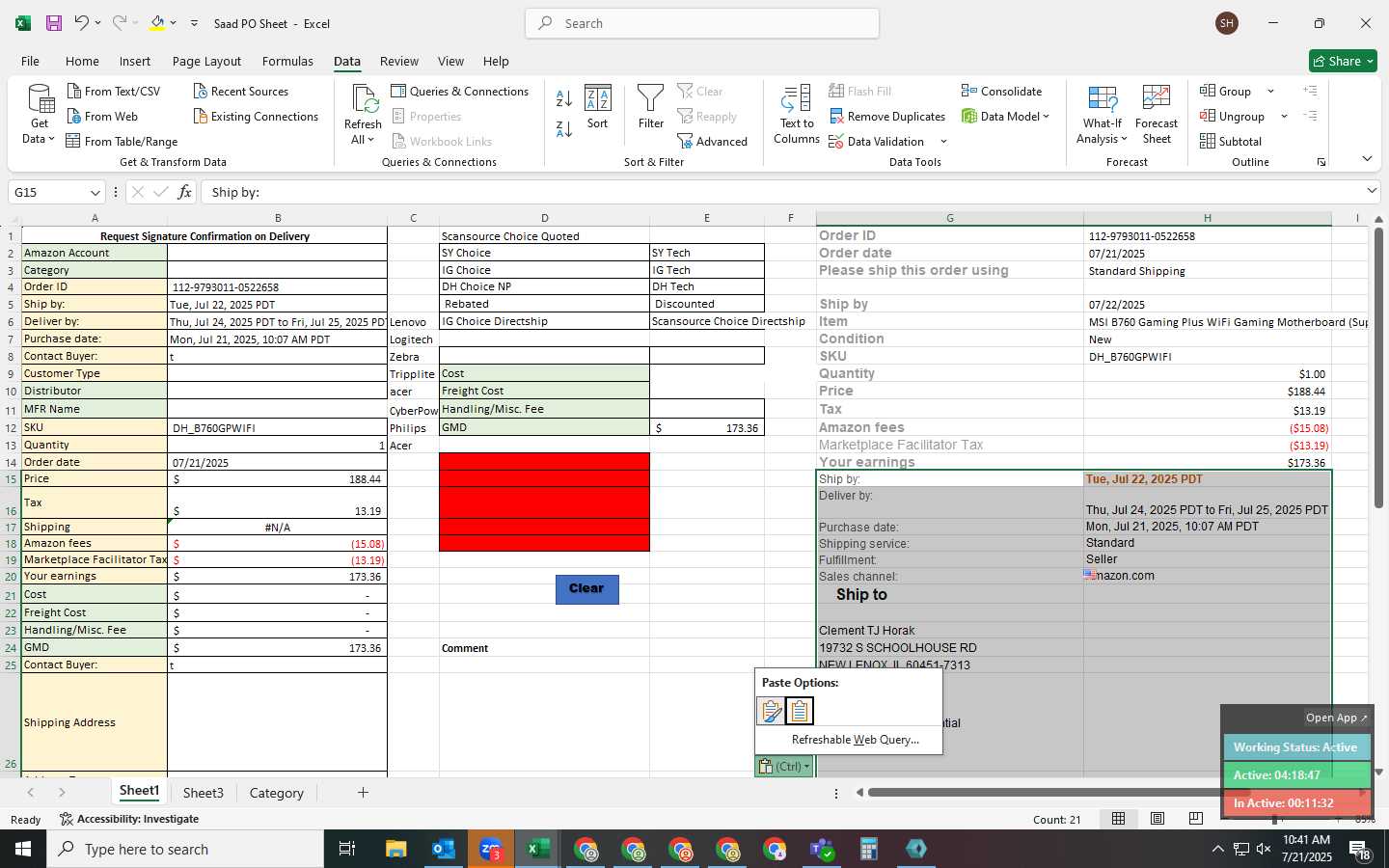Screen dimensions: 1389x868
Task: Switch to Sheet3 worksheet tab
Action: point(203,793)
